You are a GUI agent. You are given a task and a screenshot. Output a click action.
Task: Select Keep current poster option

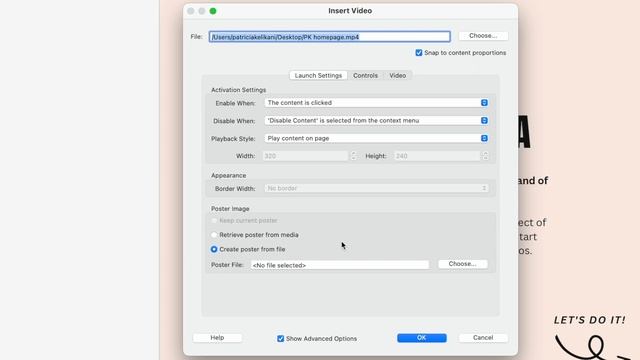214,220
